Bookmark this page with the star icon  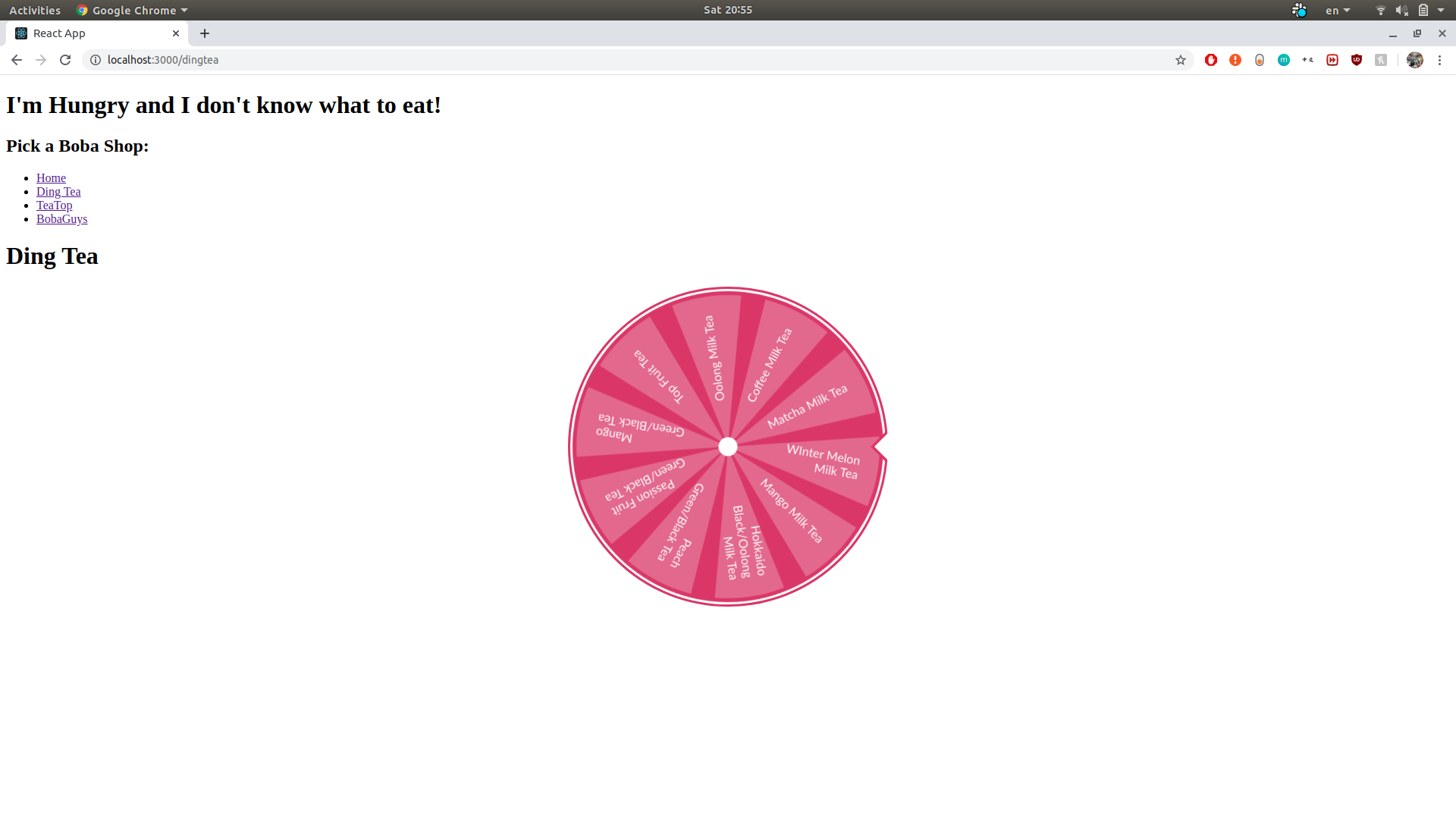pos(1181,60)
